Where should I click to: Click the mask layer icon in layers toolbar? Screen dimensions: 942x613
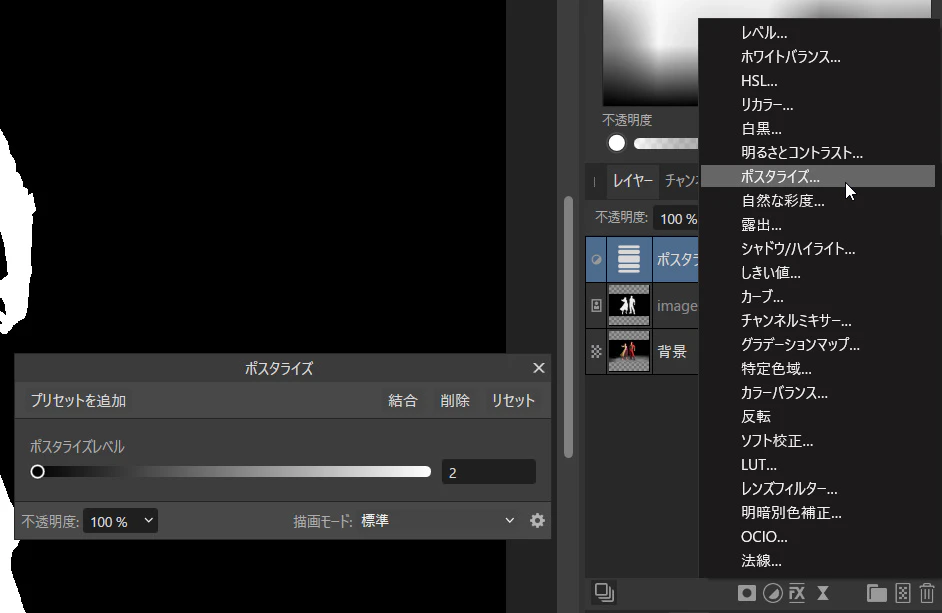coord(746,593)
